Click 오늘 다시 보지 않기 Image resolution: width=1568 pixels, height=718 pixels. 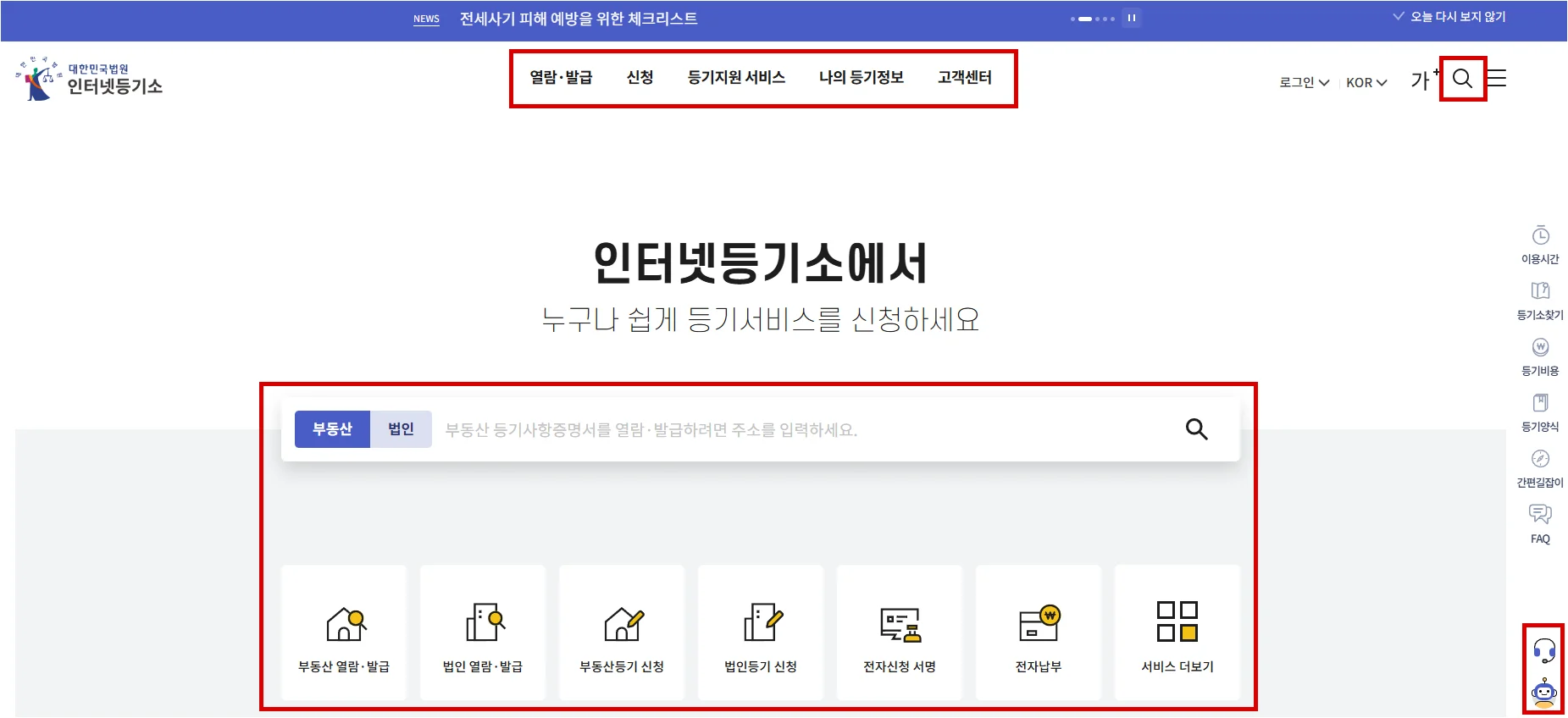[x=1449, y=17]
